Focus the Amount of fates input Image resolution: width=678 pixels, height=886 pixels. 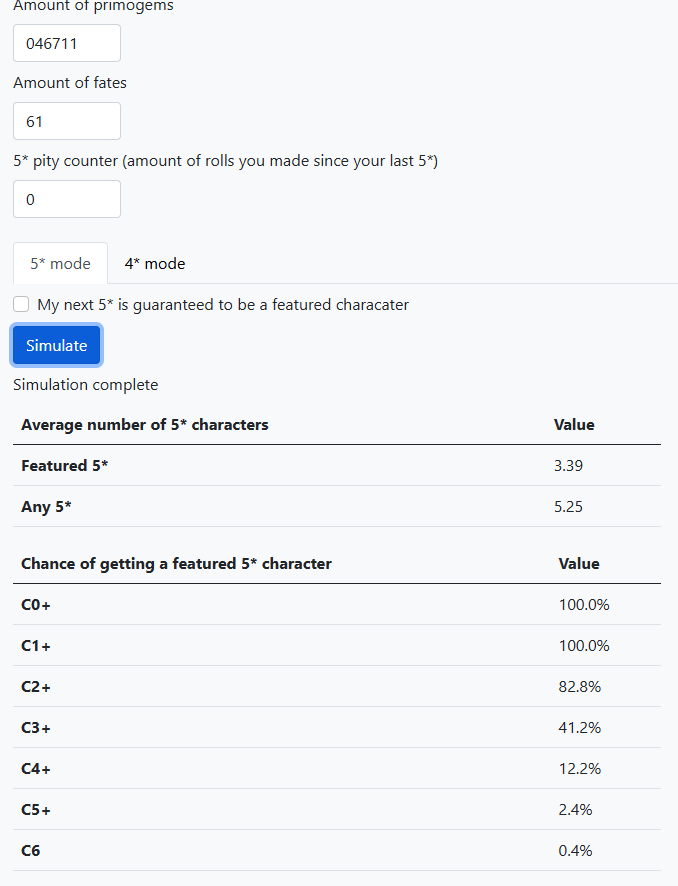[66, 122]
